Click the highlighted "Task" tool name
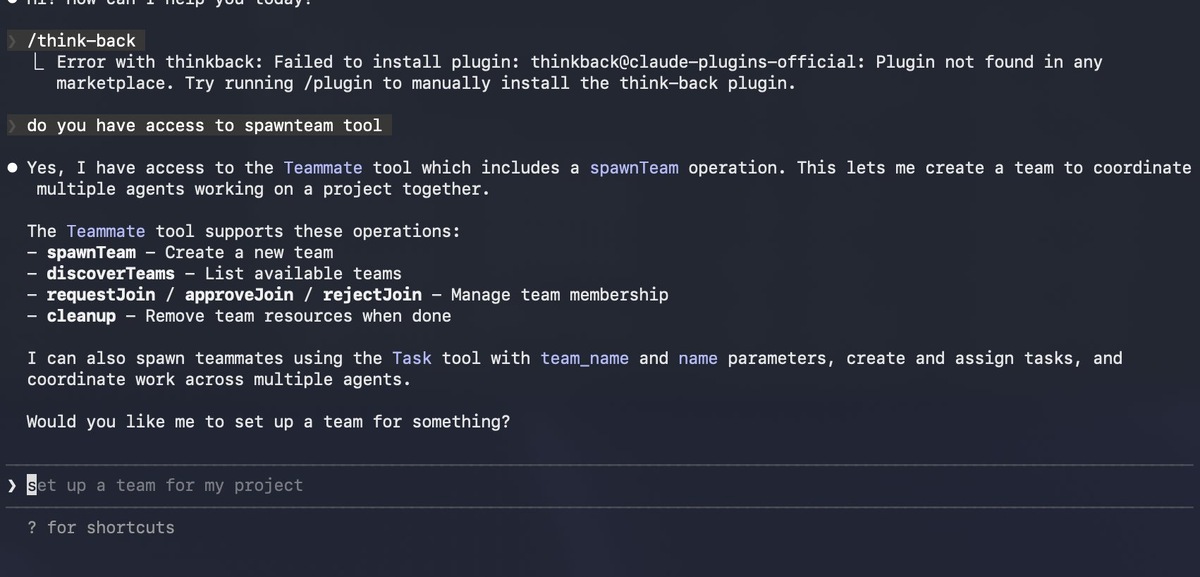The image size is (1200, 577). pos(412,358)
